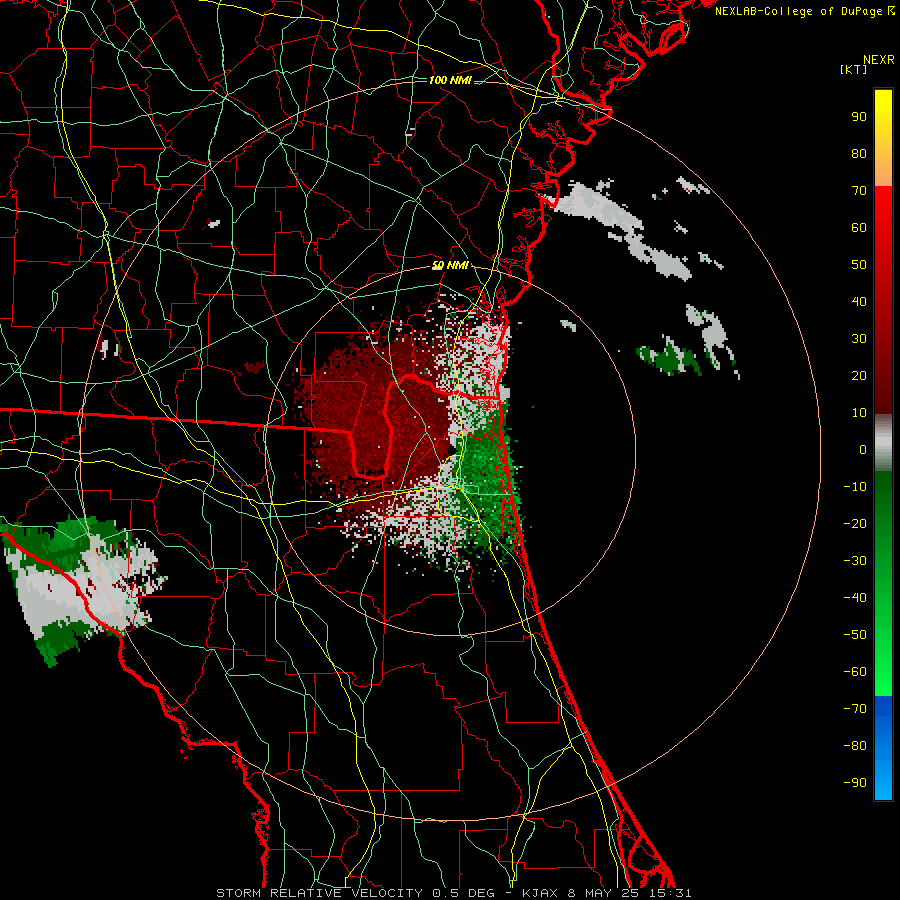This screenshot has width=900, height=900.
Task: Click the KT units label above the color scale
Action: tap(854, 69)
